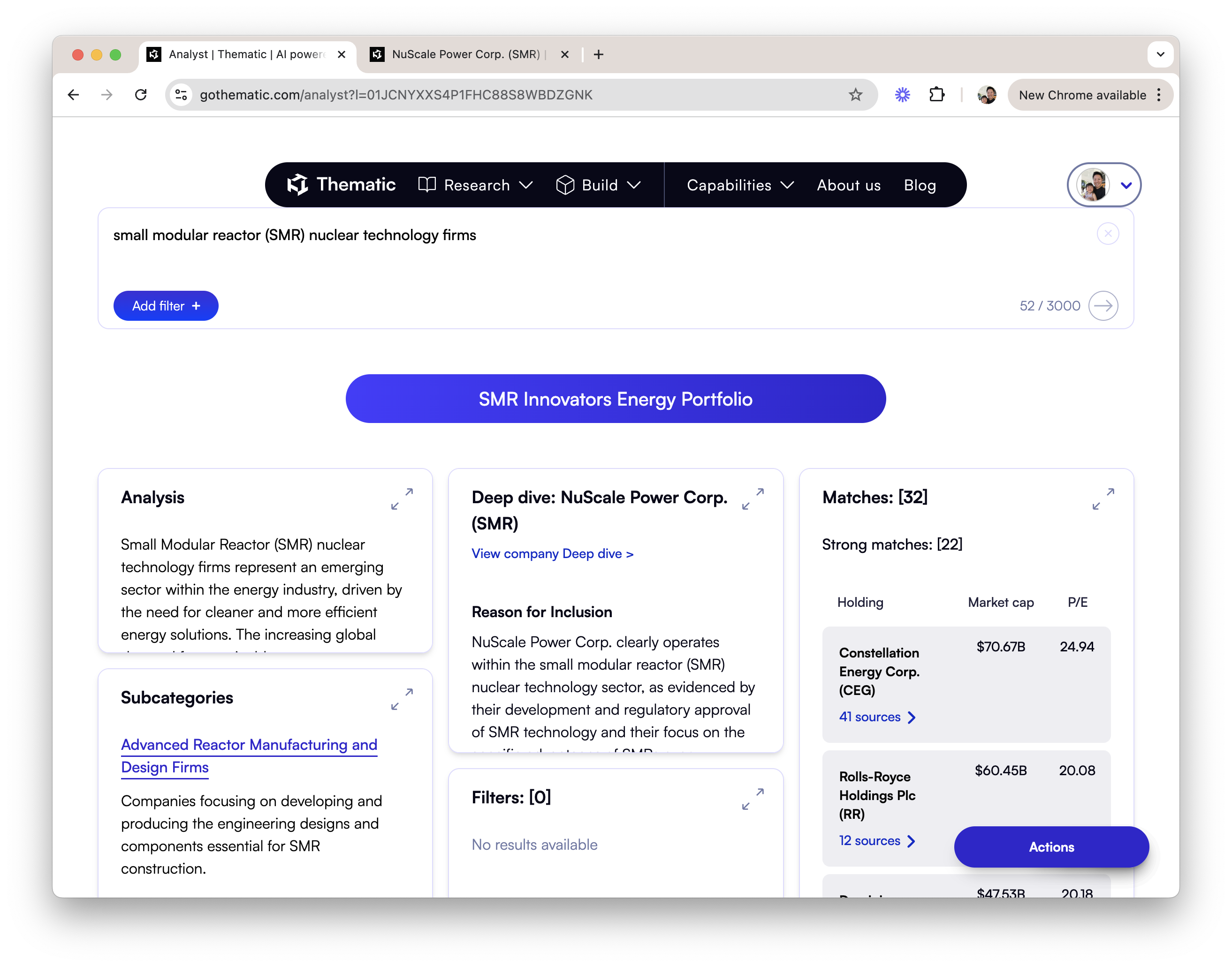Select the Constellation Energy Corp. holding row
Screen dimensions: 1232x967
[x=966, y=684]
